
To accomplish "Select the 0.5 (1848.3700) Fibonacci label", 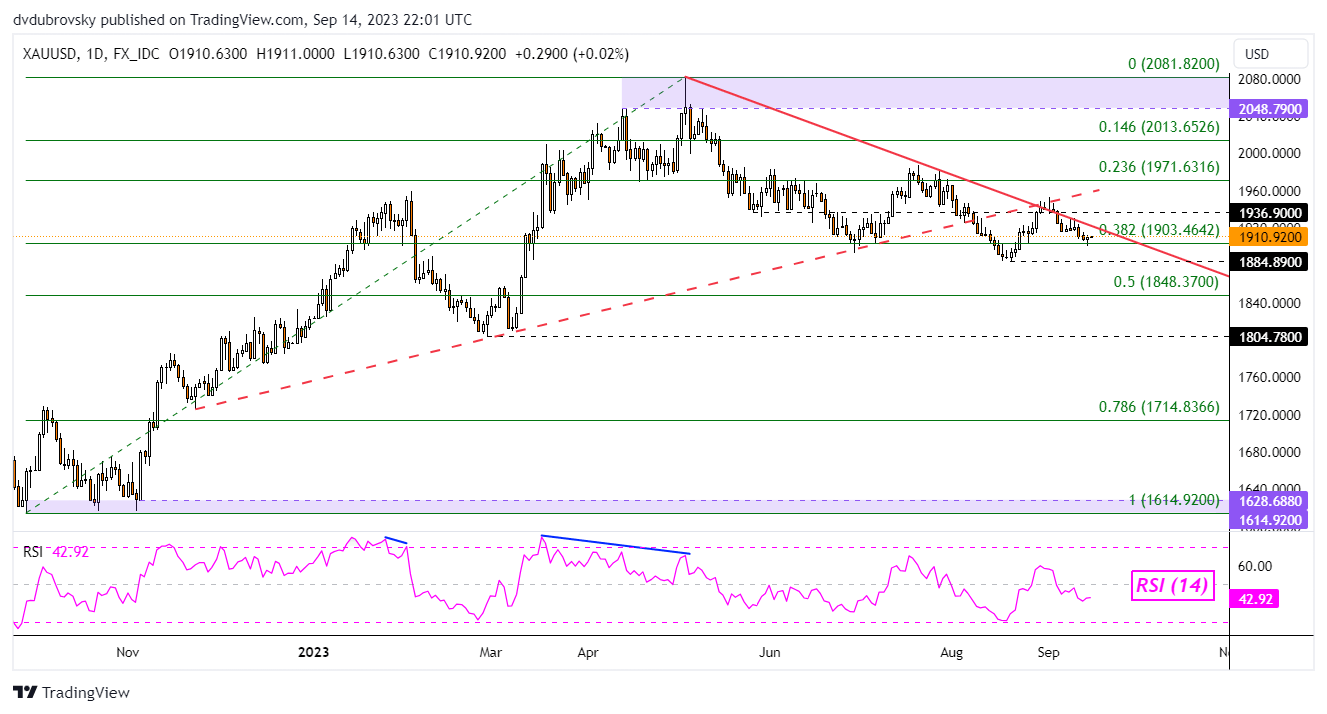I will pyautogui.click(x=1166, y=282).
